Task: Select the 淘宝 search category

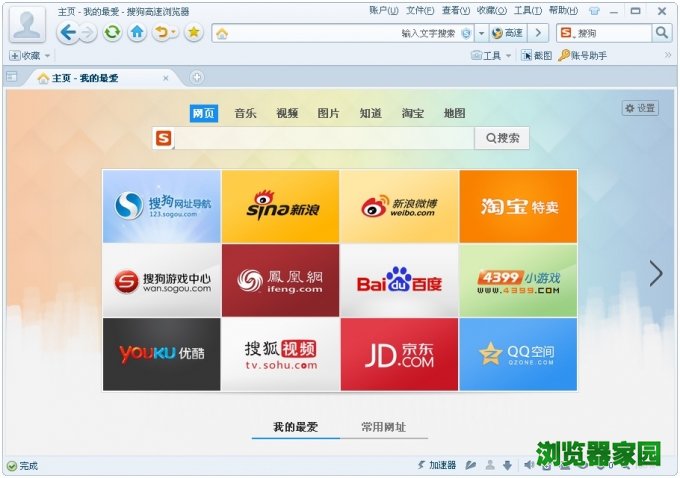Action: coord(412,114)
